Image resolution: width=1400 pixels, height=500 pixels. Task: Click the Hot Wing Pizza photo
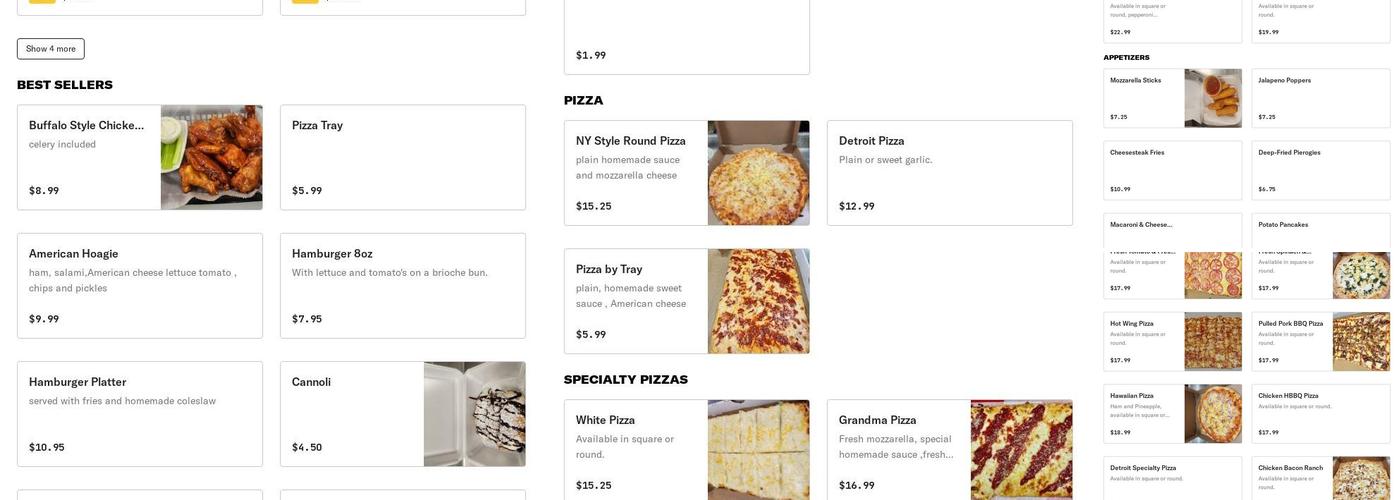click(1212, 342)
